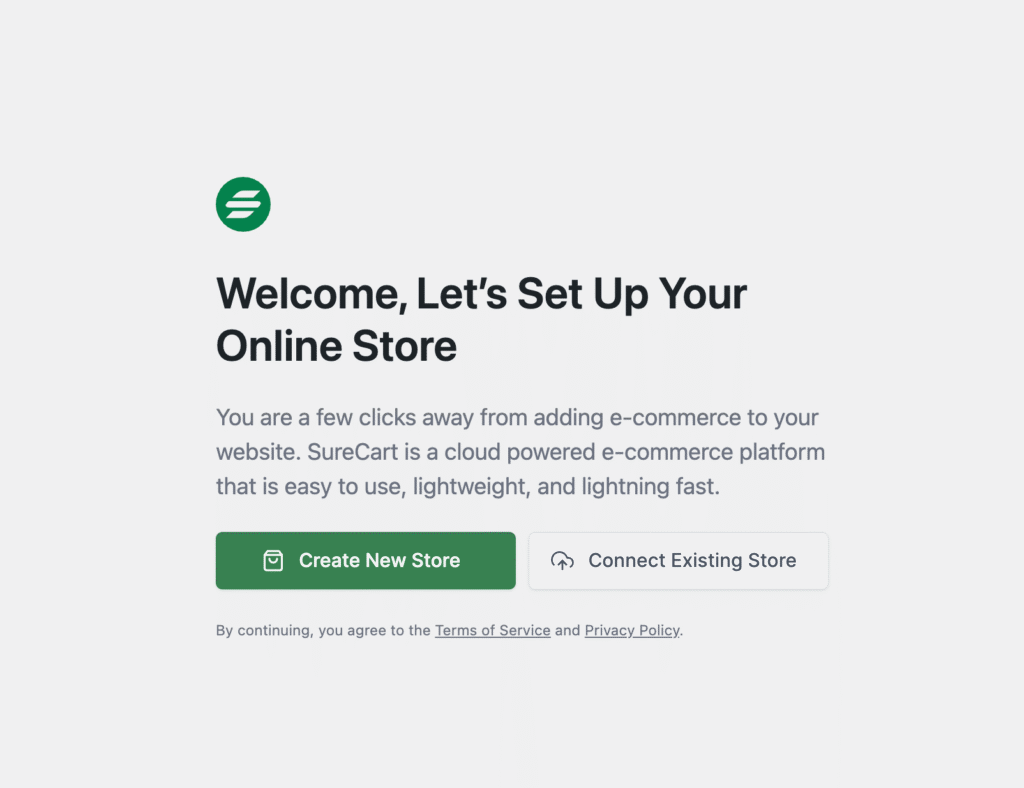Choose Connect Existing Store

coord(679,561)
